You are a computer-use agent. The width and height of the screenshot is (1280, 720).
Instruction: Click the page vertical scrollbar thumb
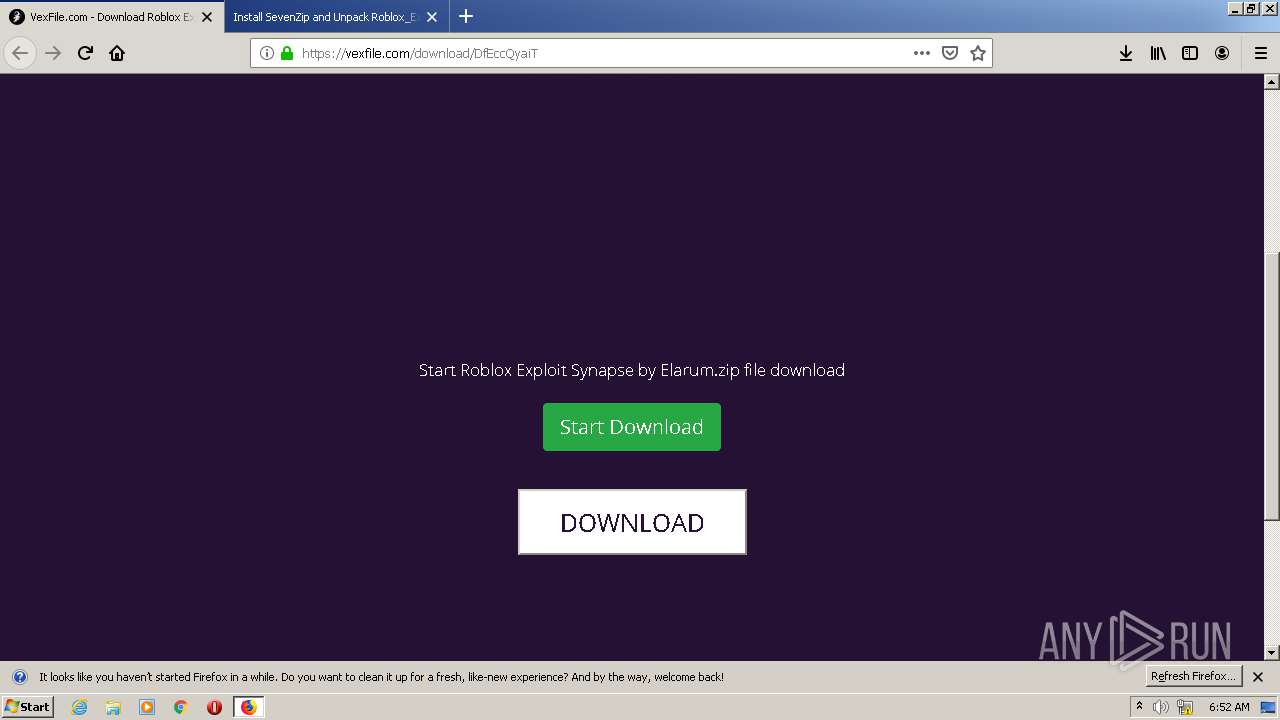(x=1272, y=385)
